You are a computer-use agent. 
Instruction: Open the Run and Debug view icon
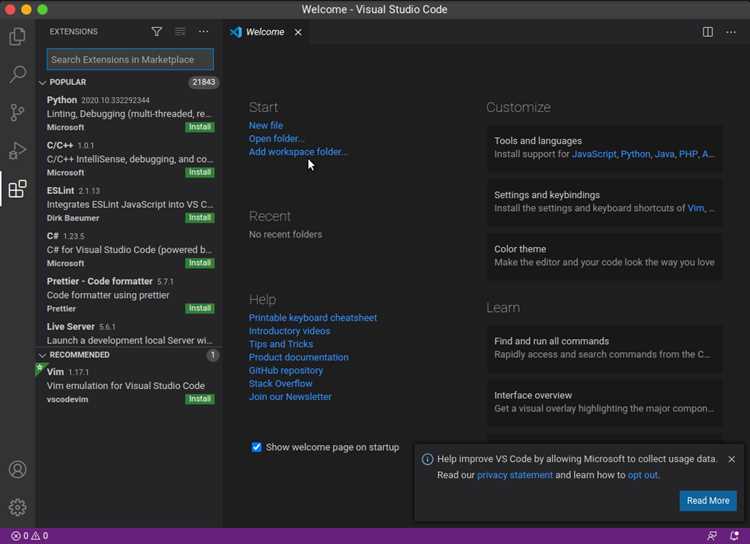(17, 151)
